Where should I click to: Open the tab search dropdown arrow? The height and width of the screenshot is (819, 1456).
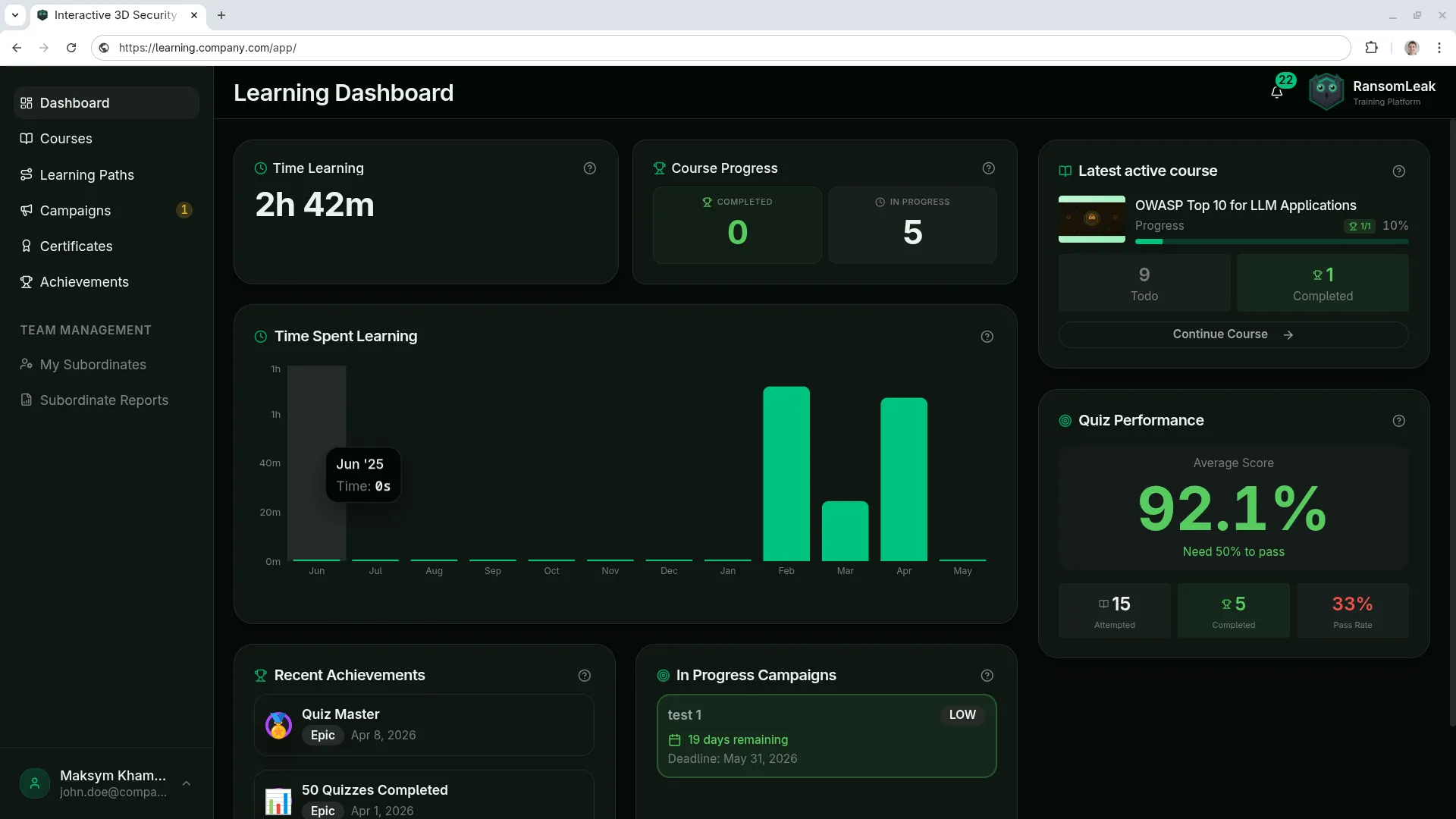(x=15, y=15)
